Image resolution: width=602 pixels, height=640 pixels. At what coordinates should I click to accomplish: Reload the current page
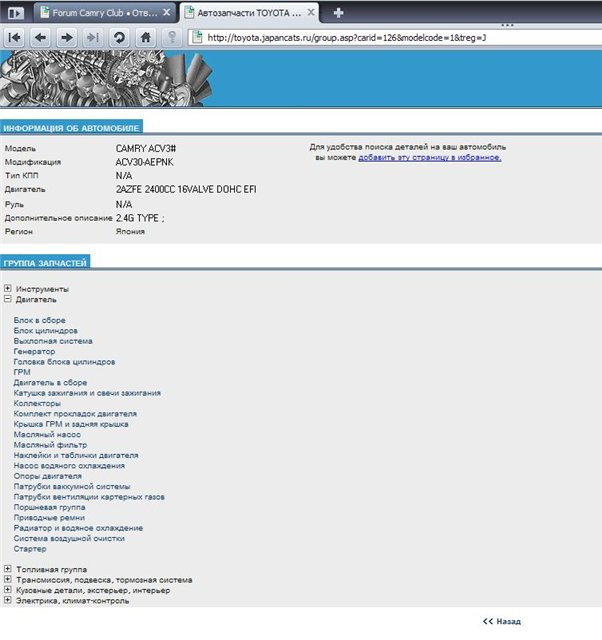tap(120, 38)
